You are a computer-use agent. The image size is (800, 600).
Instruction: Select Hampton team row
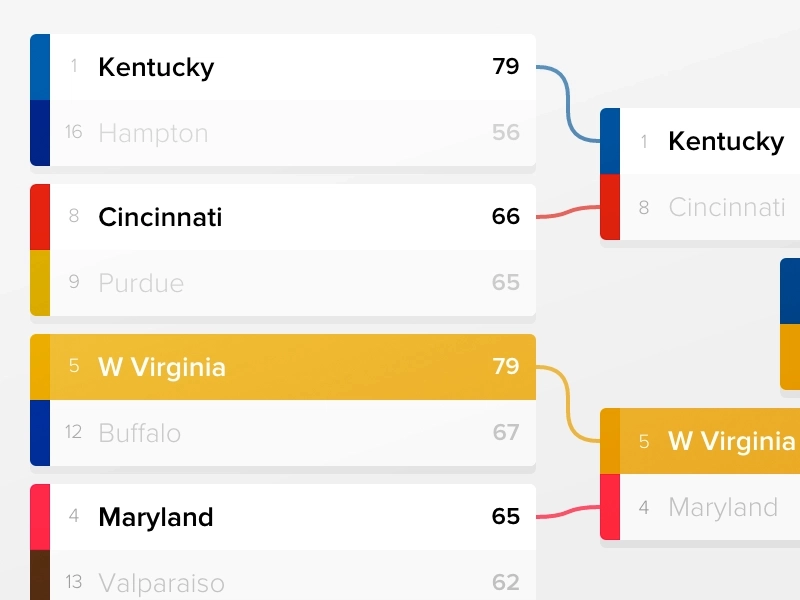283,133
